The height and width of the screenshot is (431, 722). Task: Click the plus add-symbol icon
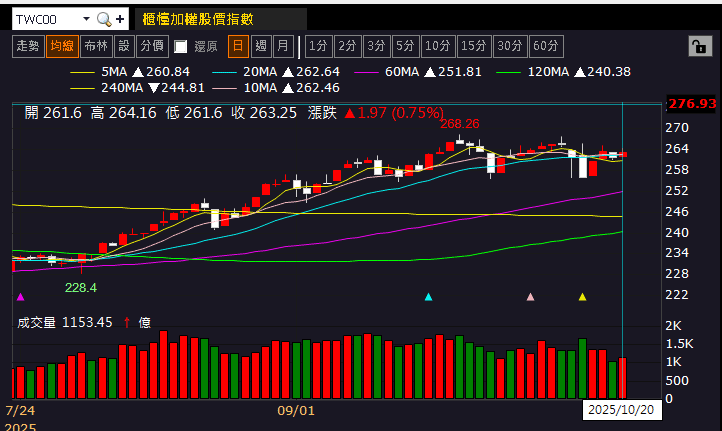click(120, 19)
